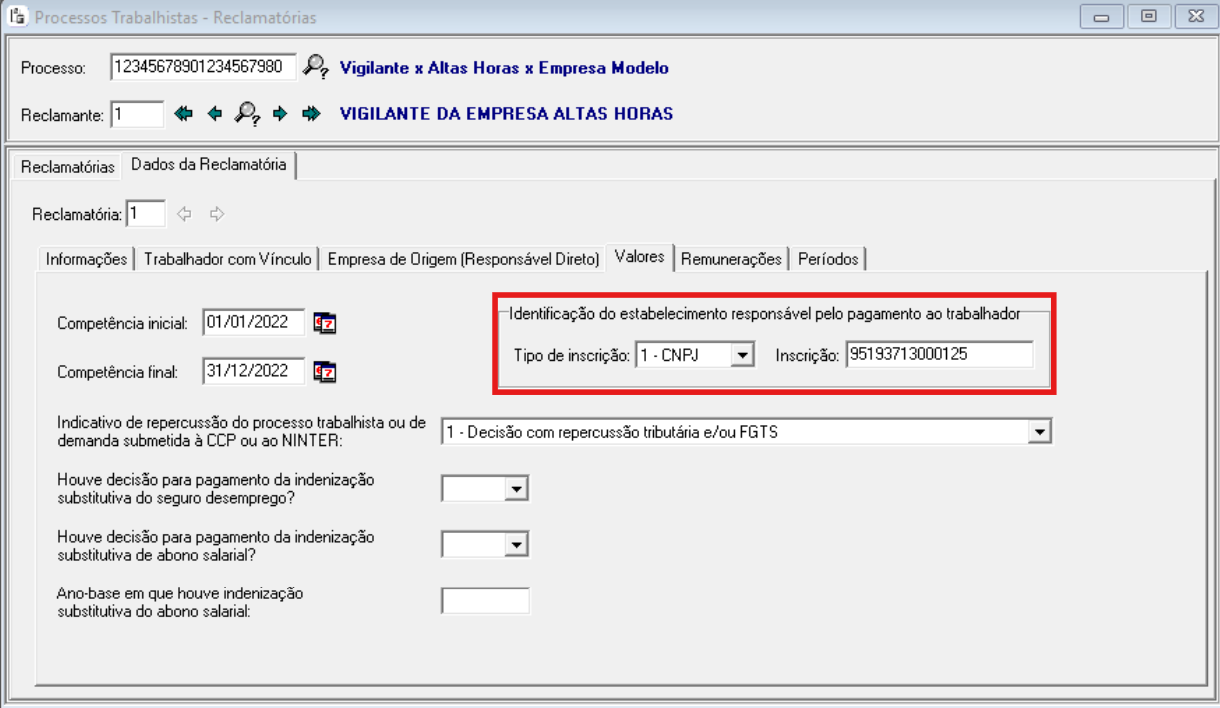
Task: Open calendar for Competência final
Action: click(325, 372)
